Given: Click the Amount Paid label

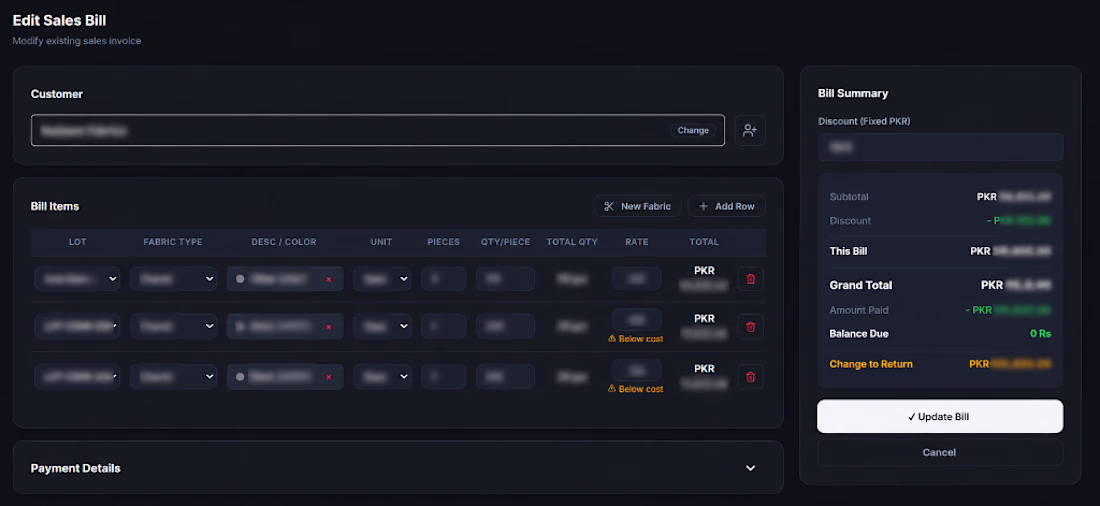Looking at the screenshot, I should coord(859,310).
